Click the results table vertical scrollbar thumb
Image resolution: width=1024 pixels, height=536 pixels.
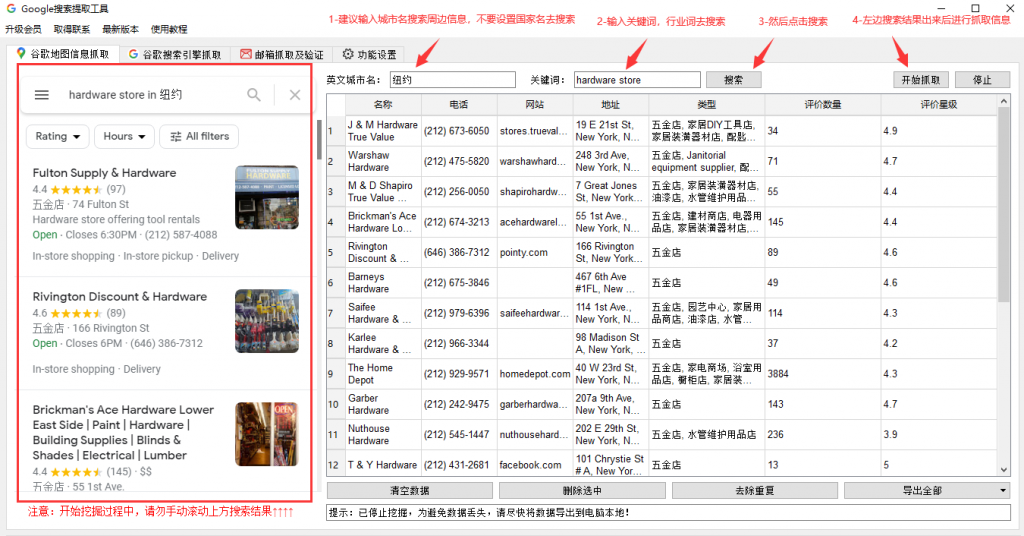1004,206
